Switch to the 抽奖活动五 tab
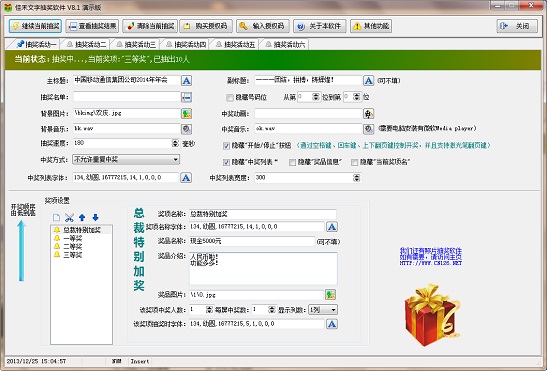The width and height of the screenshot is (547, 371). [235, 44]
